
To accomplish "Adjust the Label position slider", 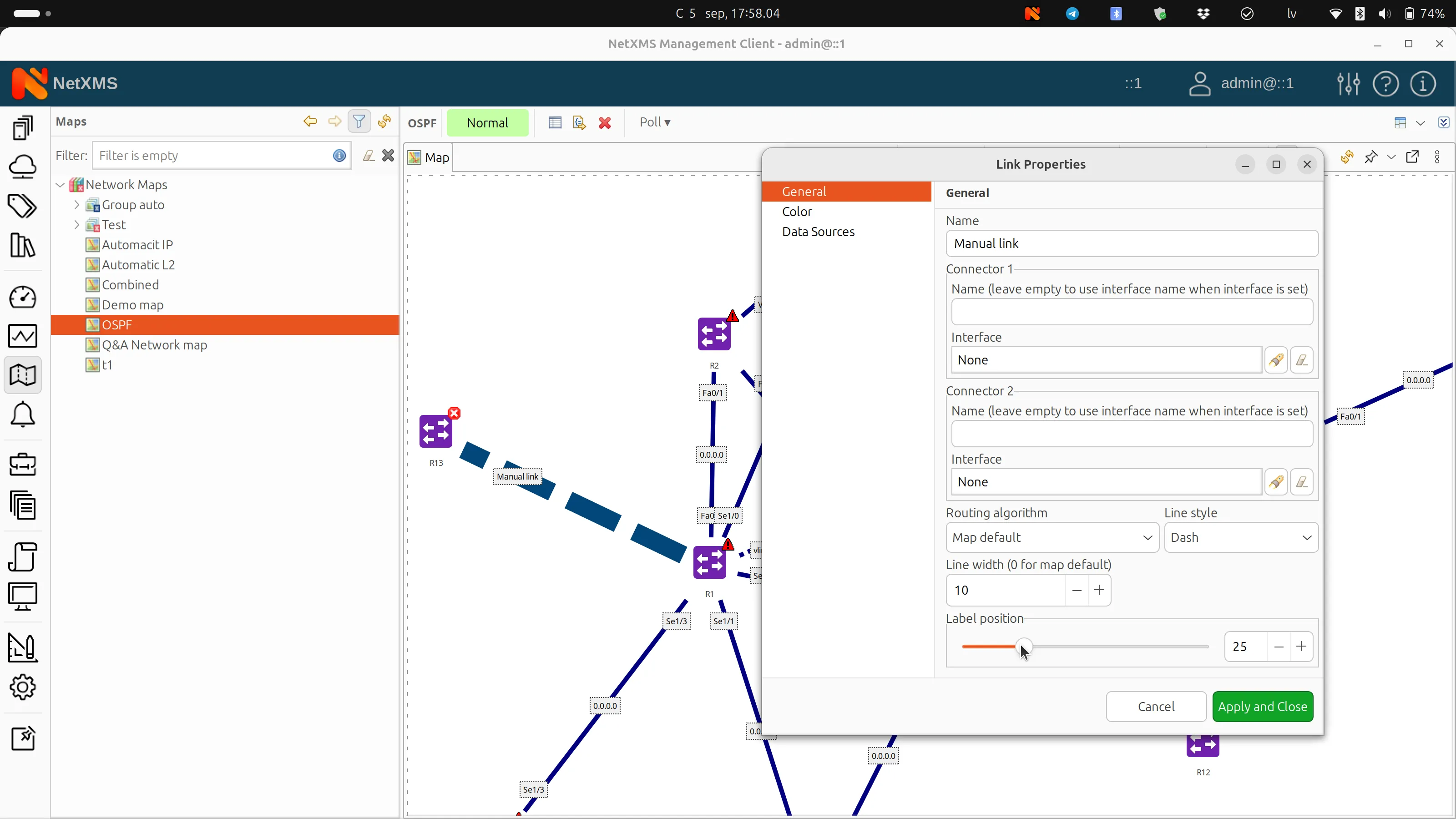I will tap(1025, 647).
